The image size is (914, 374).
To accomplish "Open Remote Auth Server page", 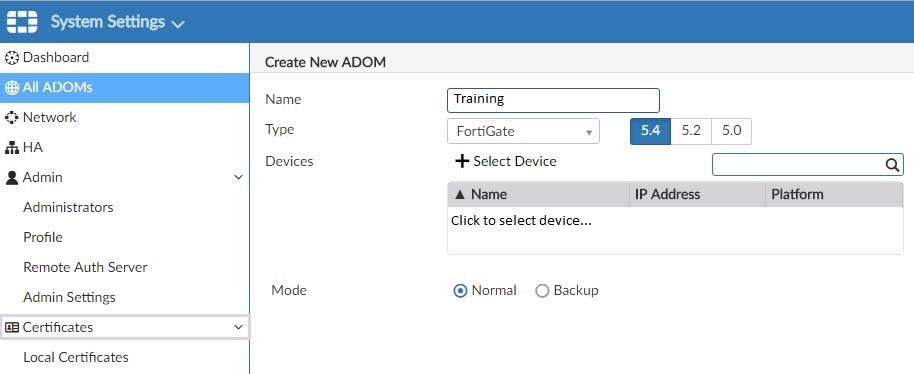I will [x=85, y=267].
